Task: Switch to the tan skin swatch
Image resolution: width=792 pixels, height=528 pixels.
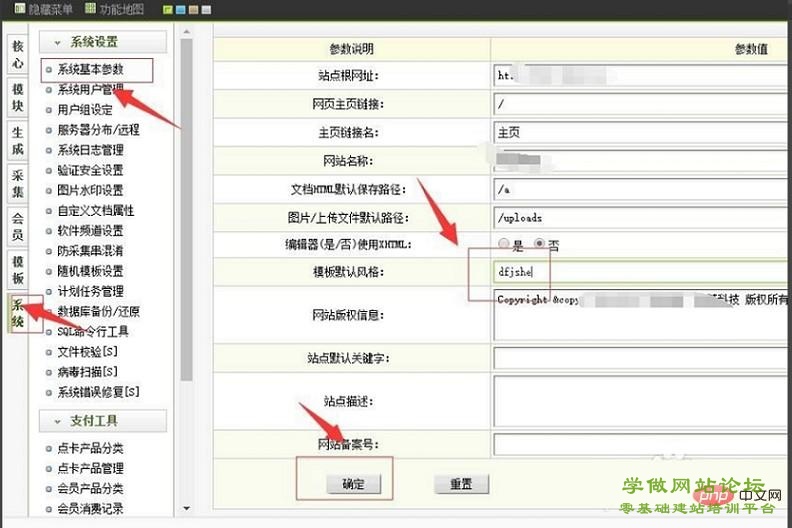Action: (x=193, y=10)
